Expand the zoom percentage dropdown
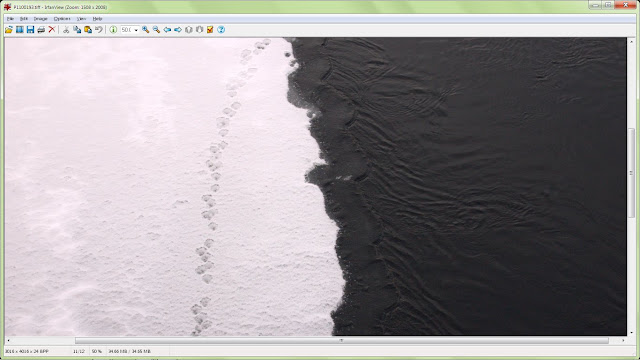This screenshot has height=360, width=640. pyautogui.click(x=136, y=30)
